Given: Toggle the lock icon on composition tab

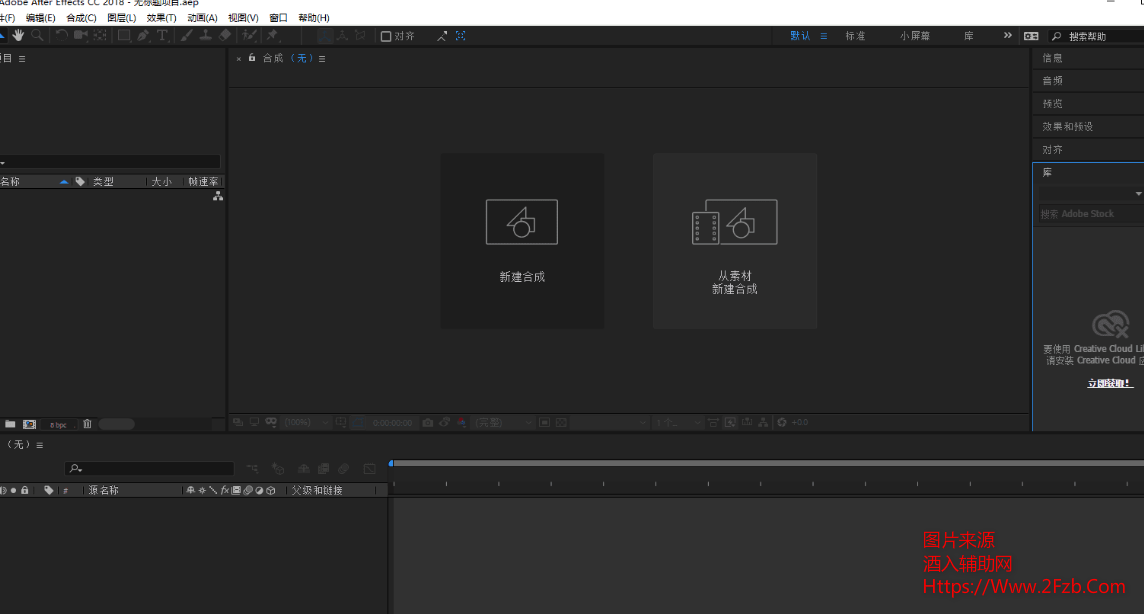Looking at the screenshot, I should (252, 58).
